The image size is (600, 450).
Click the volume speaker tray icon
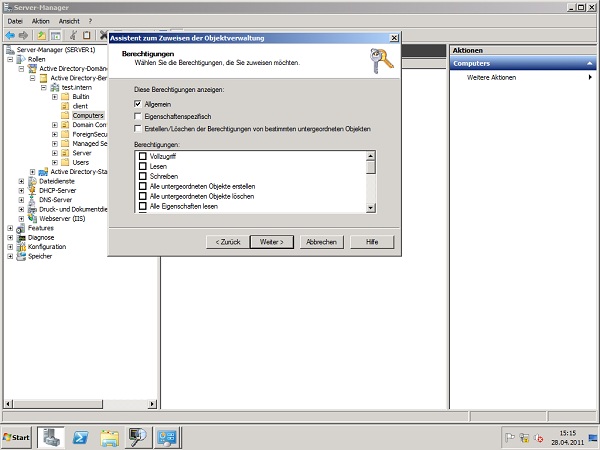[538, 437]
